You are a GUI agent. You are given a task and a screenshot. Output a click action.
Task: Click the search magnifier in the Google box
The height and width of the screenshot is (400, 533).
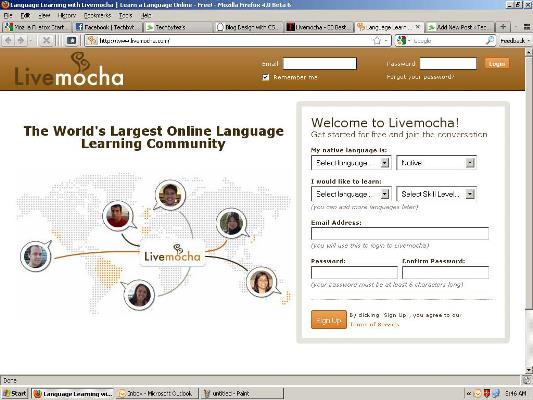pos(490,40)
